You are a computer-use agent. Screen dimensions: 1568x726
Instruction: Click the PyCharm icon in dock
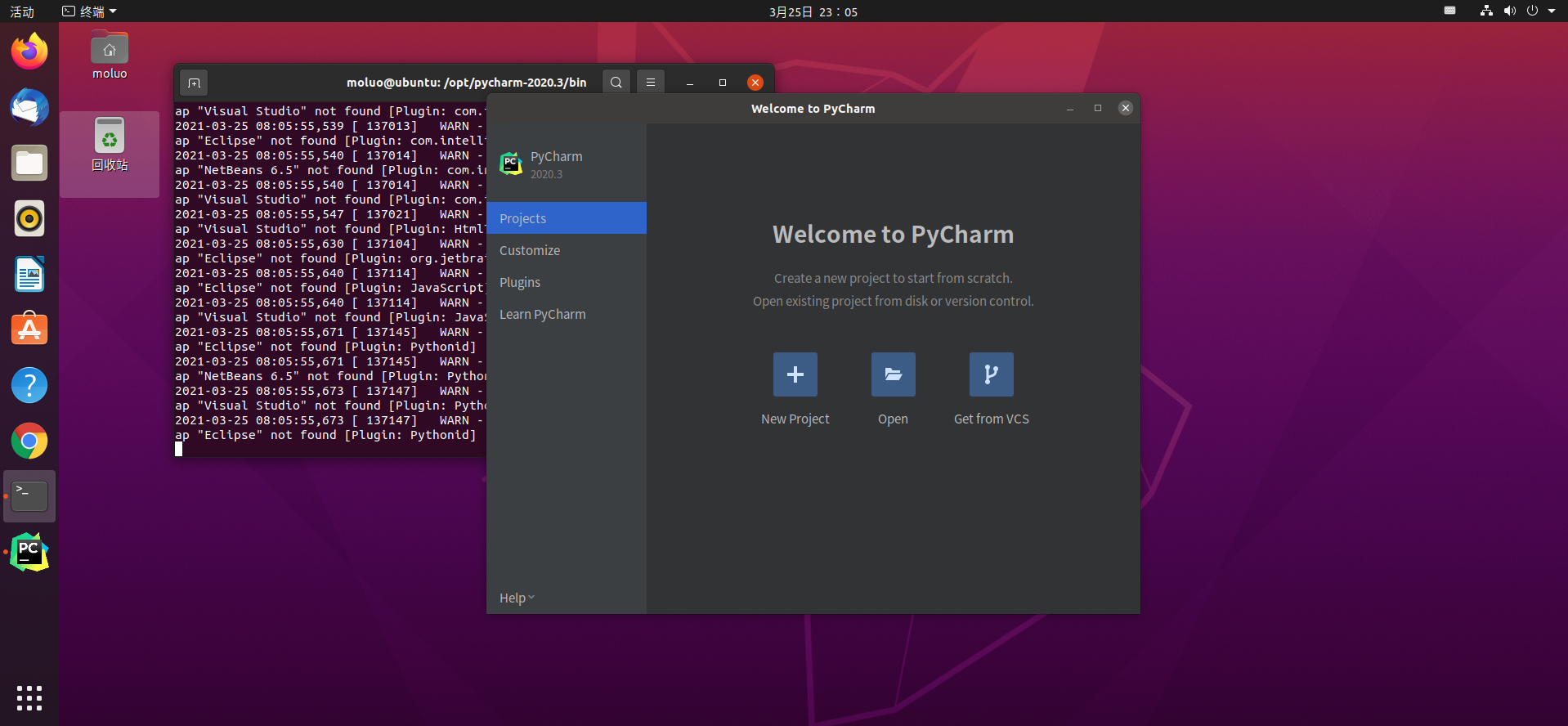click(x=29, y=552)
